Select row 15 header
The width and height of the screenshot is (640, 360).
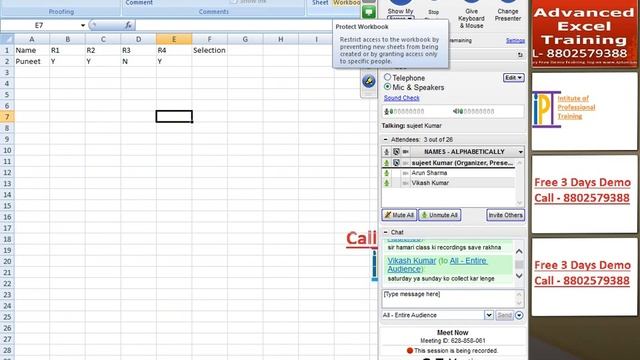7,206
